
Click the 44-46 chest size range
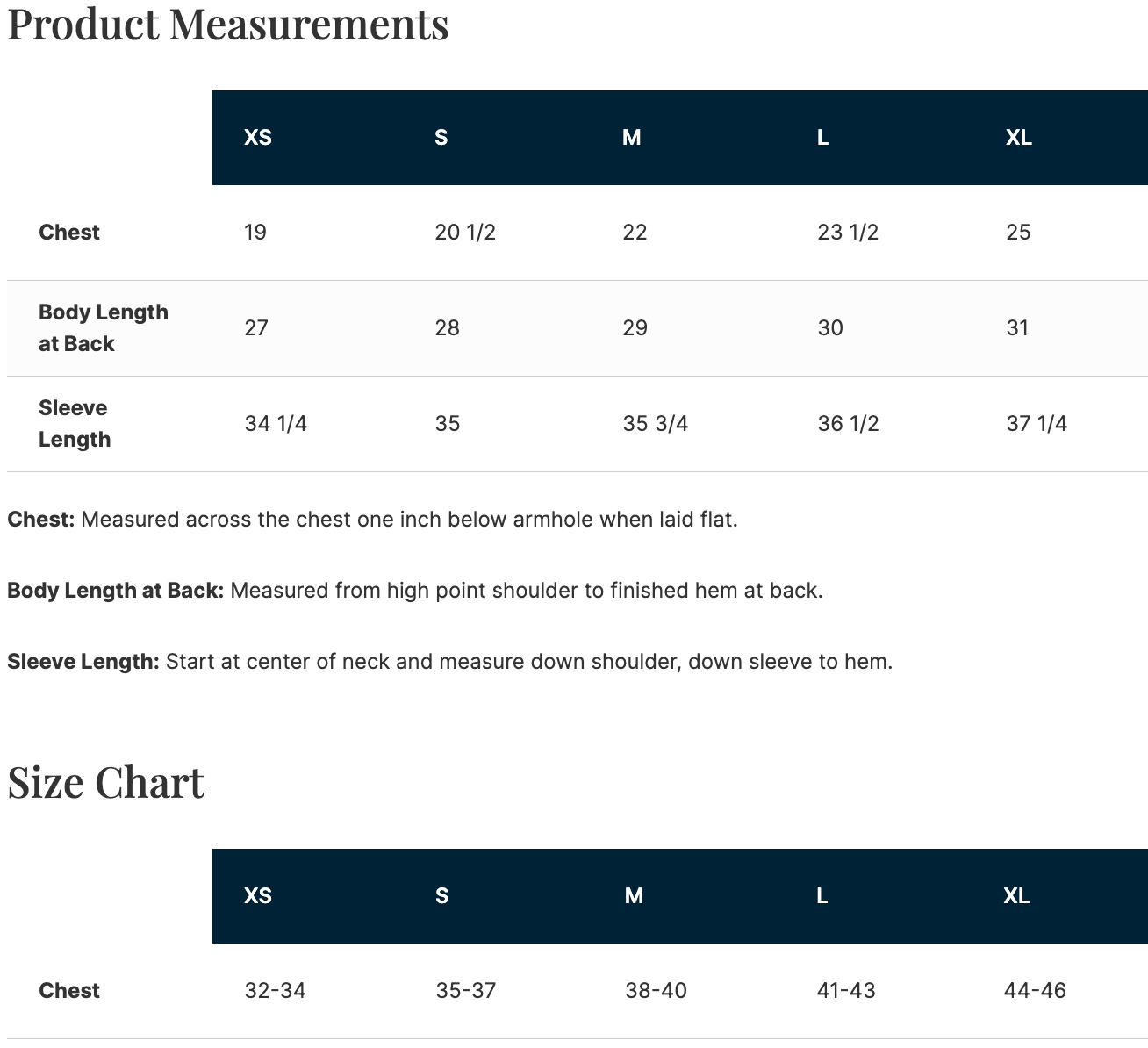coord(1036,991)
